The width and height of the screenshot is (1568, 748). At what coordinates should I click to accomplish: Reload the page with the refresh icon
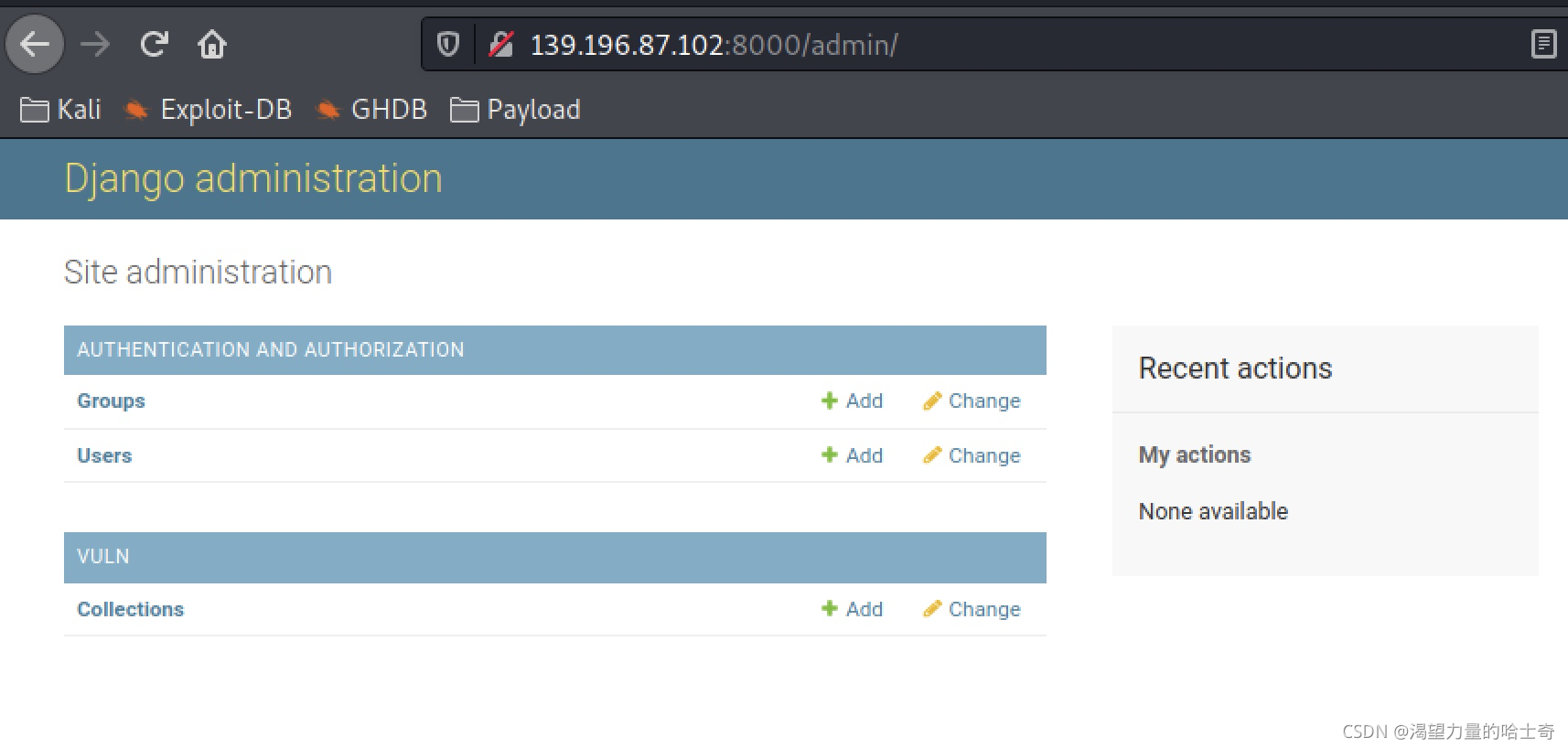[154, 44]
